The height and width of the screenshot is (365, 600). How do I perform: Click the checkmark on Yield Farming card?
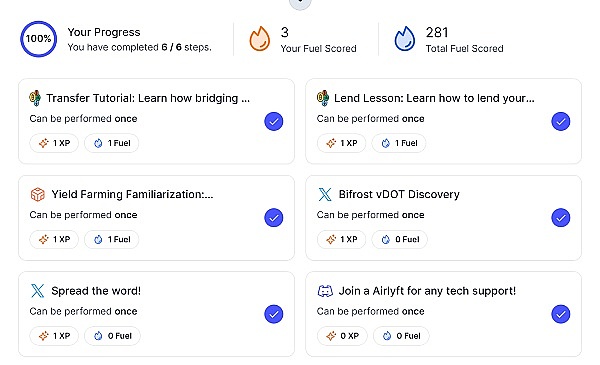274,218
